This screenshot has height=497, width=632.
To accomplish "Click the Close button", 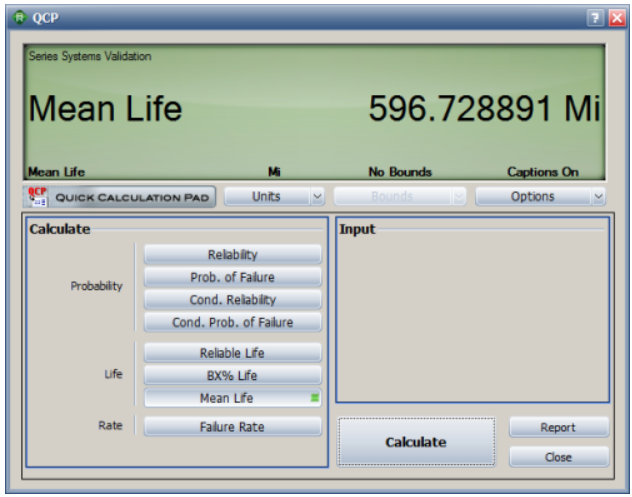I will point(559,457).
